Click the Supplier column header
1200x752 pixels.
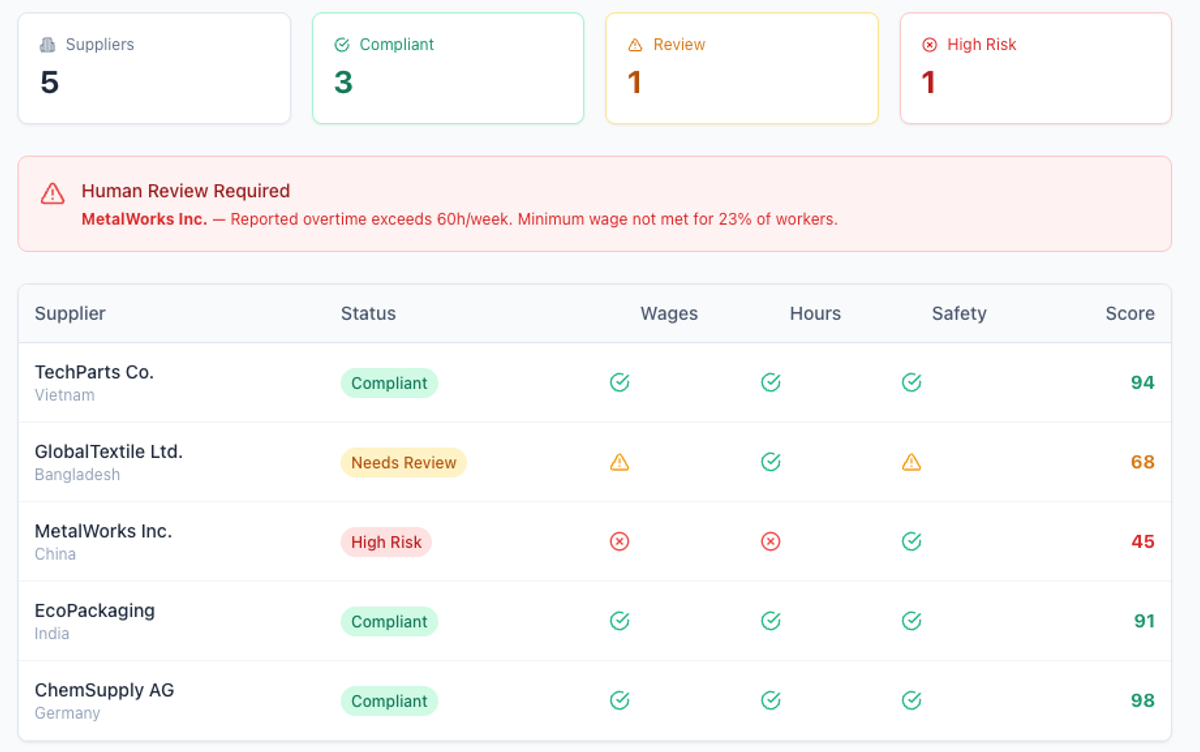69,313
